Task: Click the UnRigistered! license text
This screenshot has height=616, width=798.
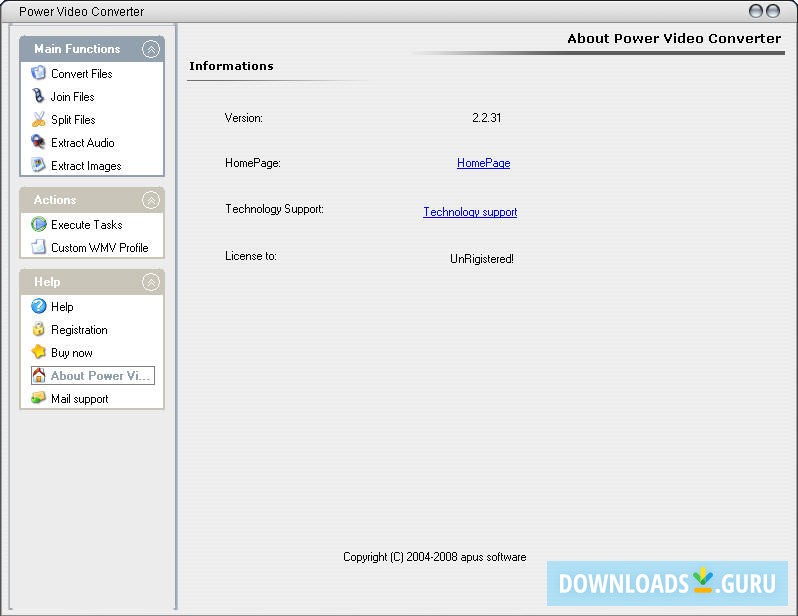Action: tap(481, 259)
